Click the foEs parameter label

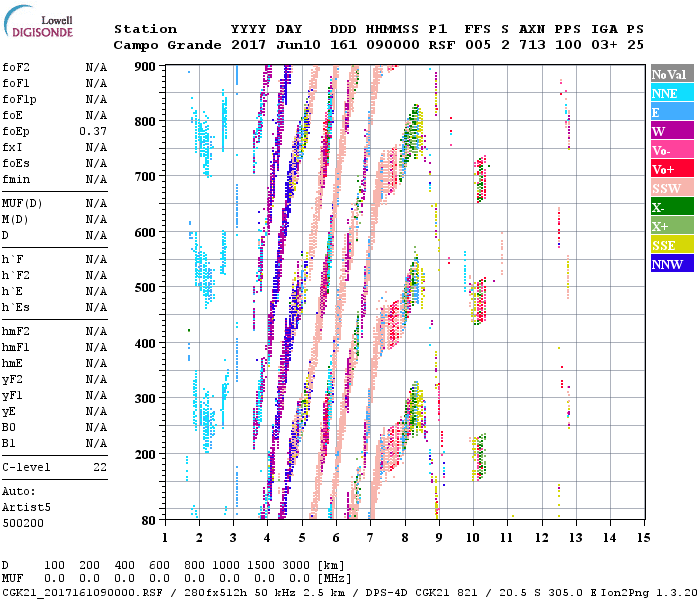click(16, 163)
